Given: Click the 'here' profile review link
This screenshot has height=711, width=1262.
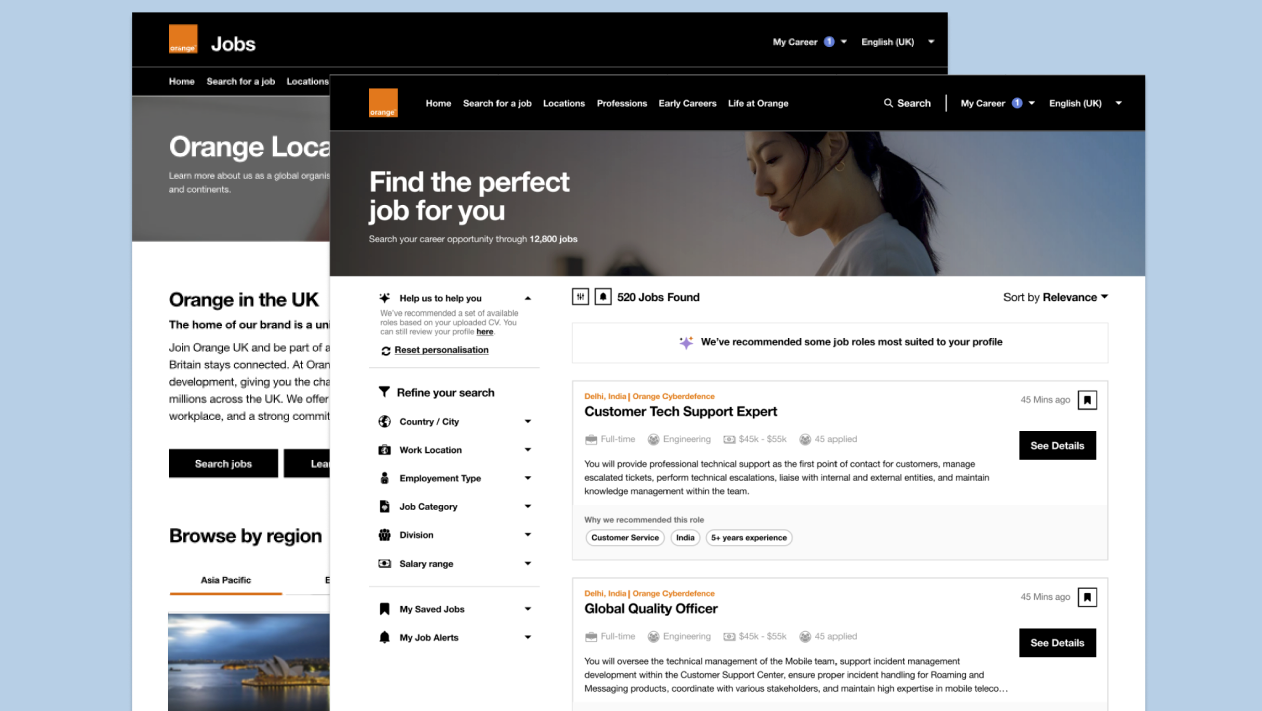Looking at the screenshot, I should coord(484,332).
